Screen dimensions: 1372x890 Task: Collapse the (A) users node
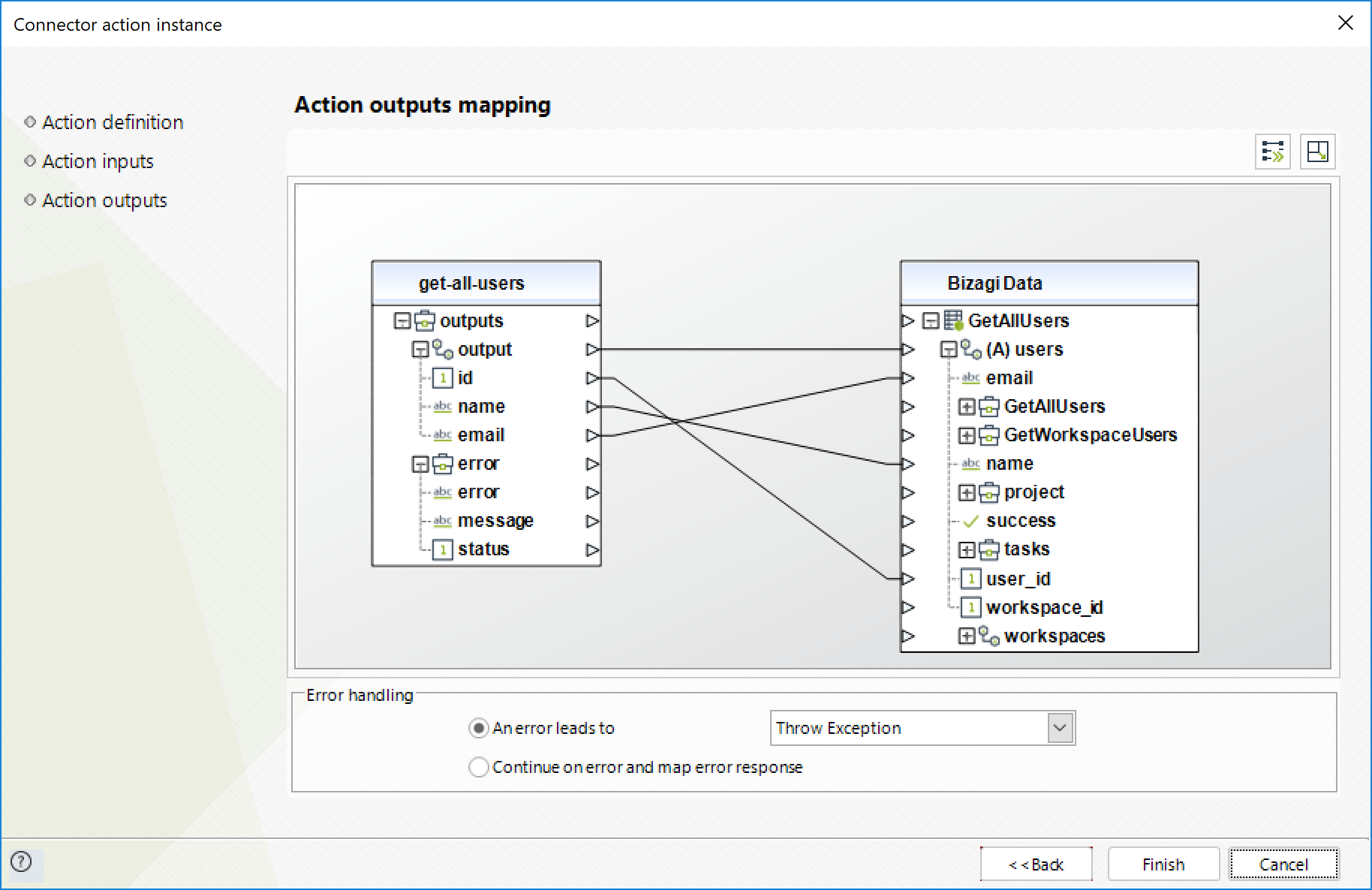coord(949,350)
